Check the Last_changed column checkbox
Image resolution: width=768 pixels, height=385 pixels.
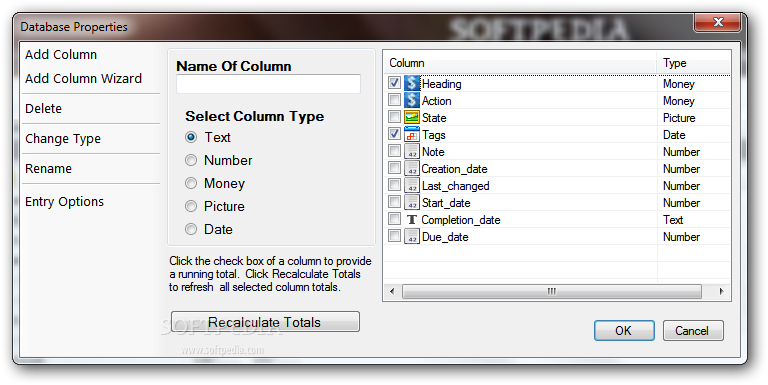pos(394,185)
